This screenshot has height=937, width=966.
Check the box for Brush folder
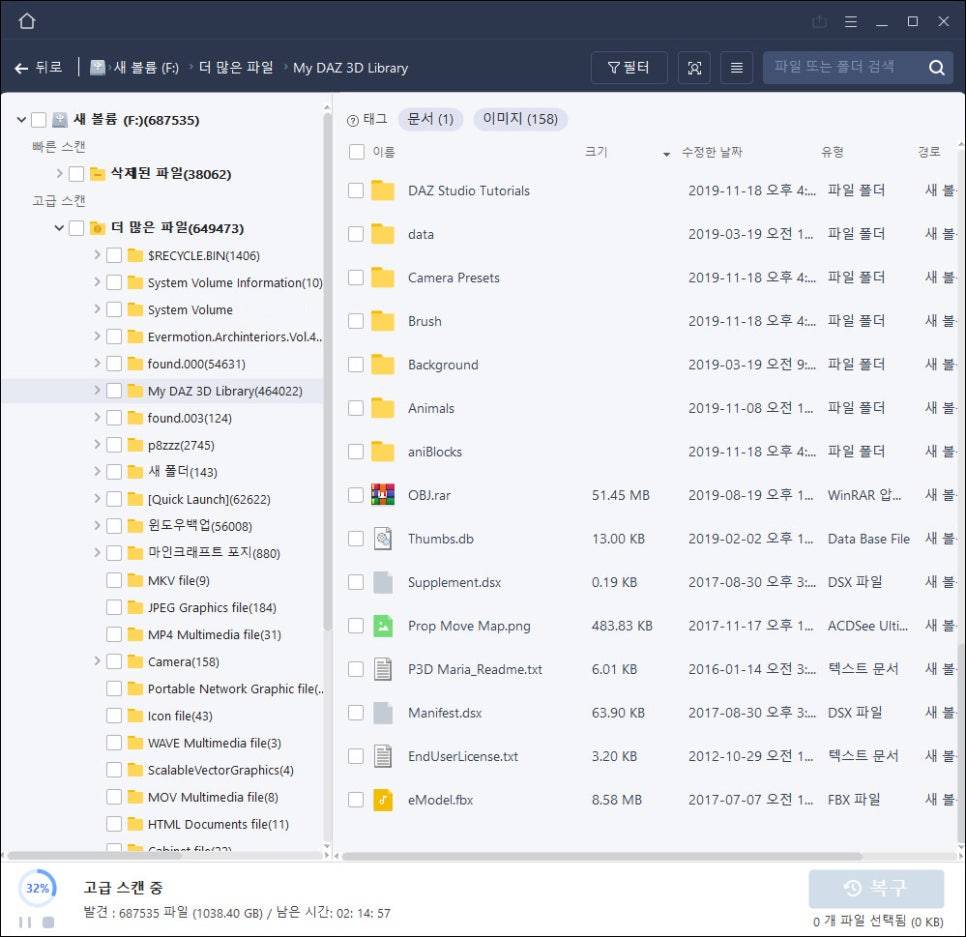pyautogui.click(x=355, y=321)
